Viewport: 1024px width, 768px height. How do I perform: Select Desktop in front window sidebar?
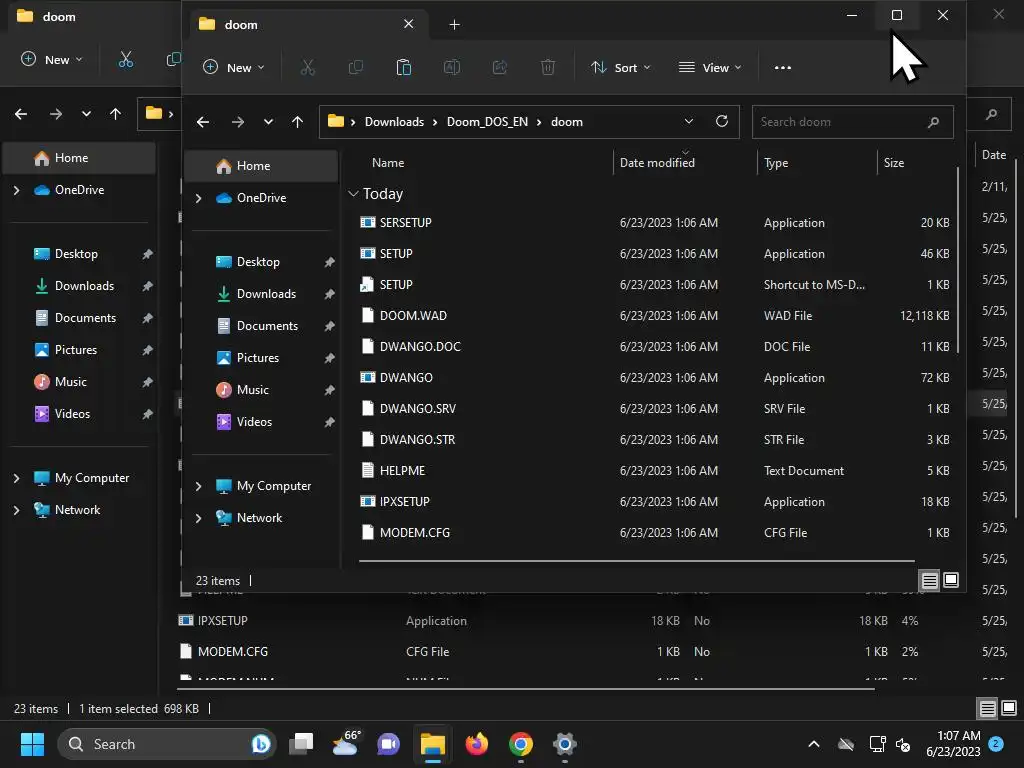point(261,262)
